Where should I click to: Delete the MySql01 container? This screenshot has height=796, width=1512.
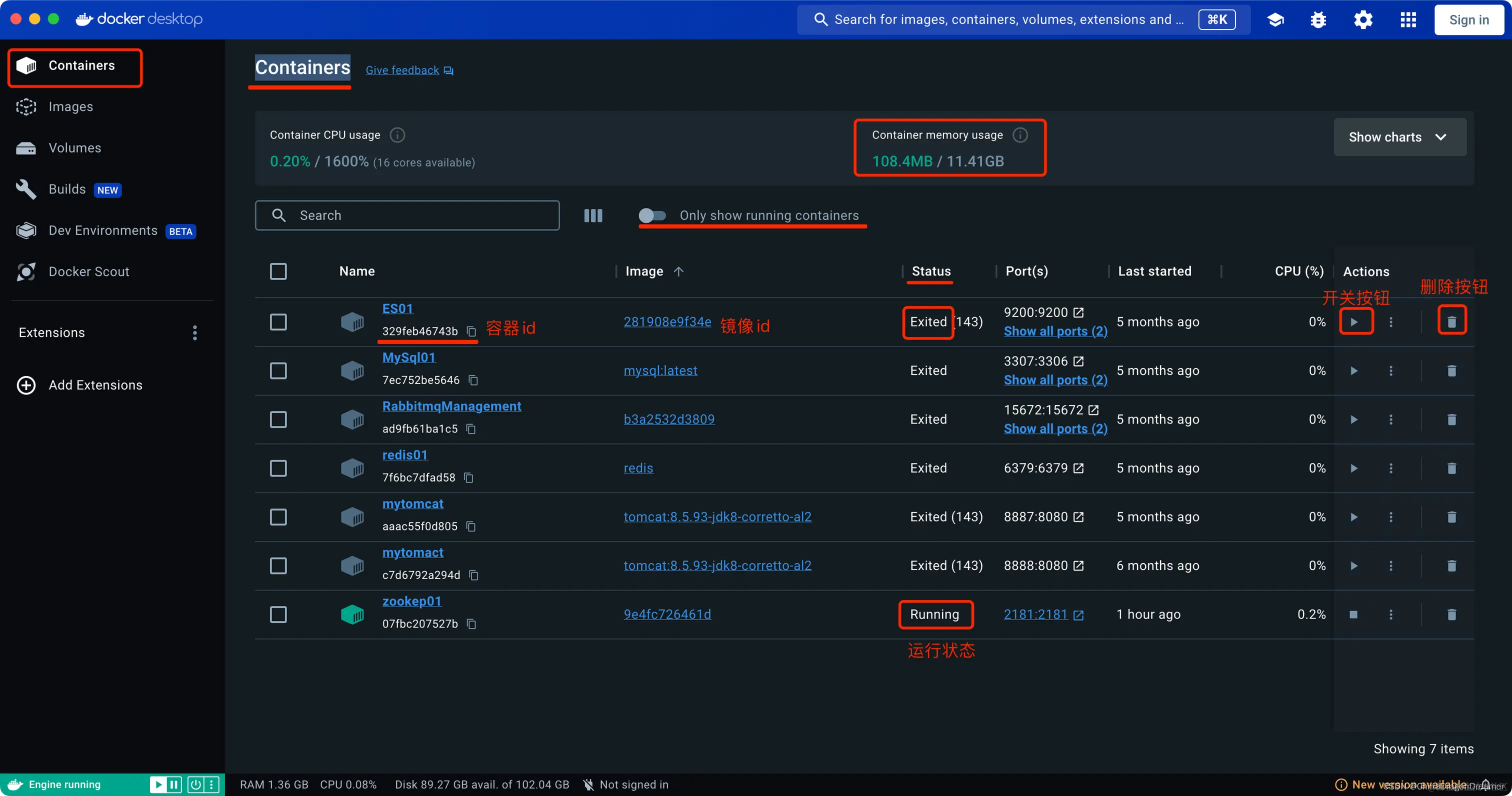click(x=1451, y=371)
